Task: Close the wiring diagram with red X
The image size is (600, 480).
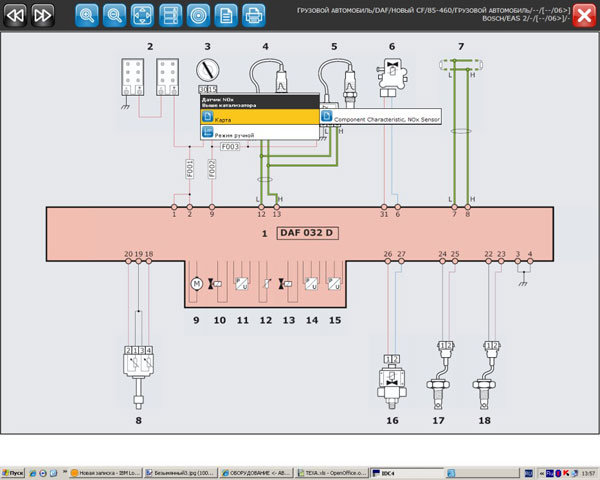Action: 584,15
